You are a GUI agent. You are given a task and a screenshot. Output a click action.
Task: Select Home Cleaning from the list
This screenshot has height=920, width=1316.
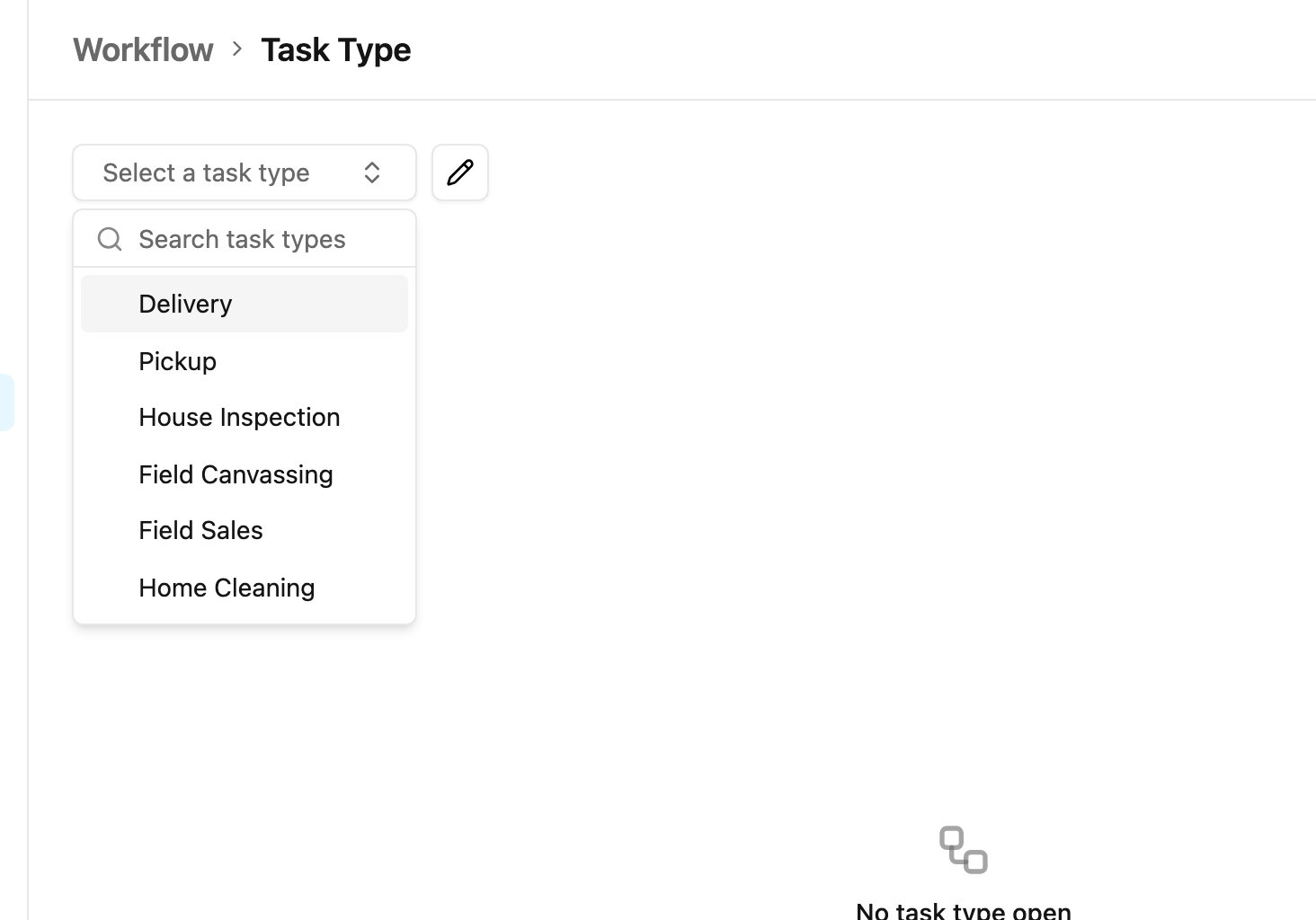(x=245, y=588)
